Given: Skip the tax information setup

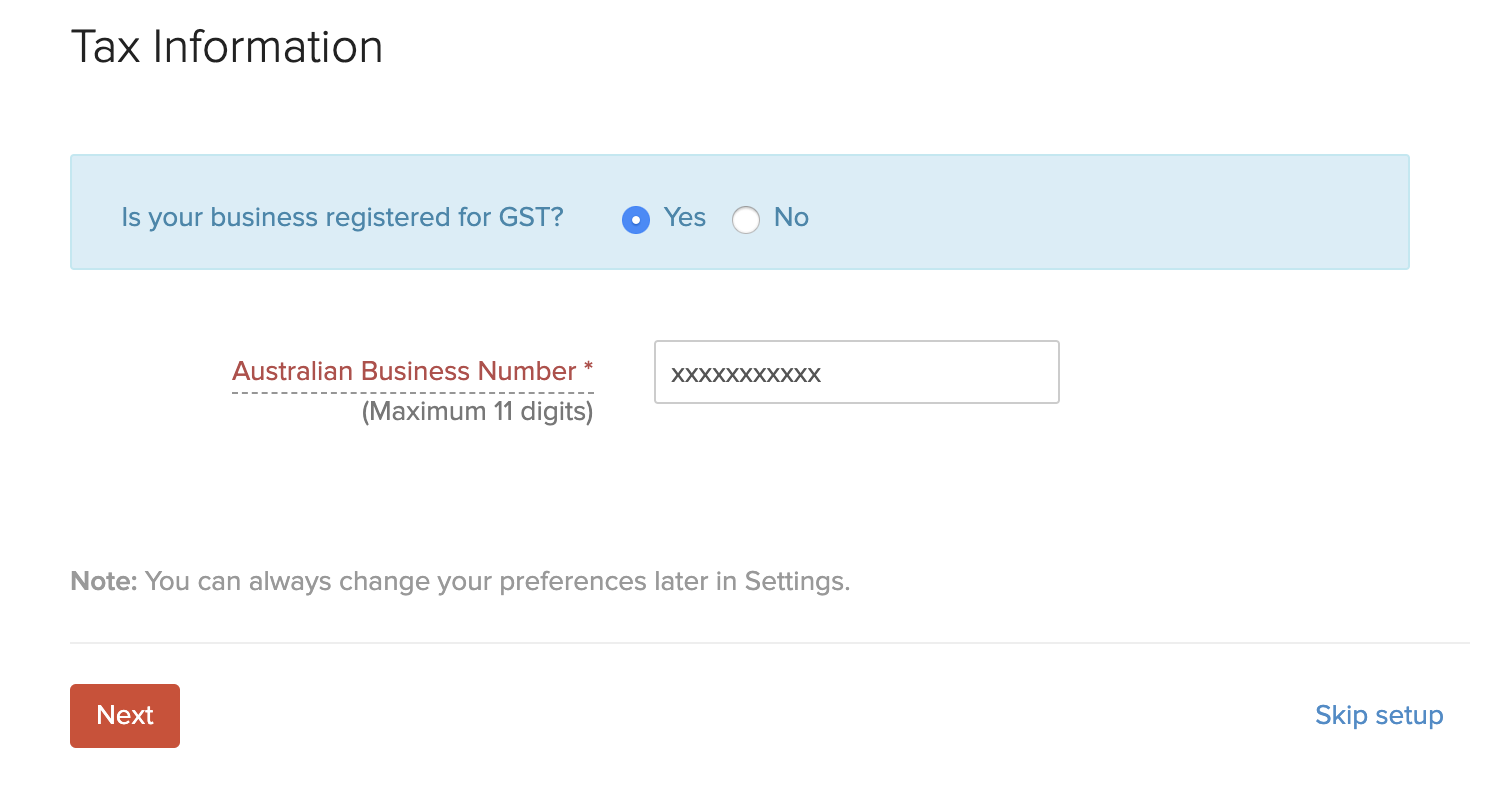Looking at the screenshot, I should click(x=1379, y=715).
